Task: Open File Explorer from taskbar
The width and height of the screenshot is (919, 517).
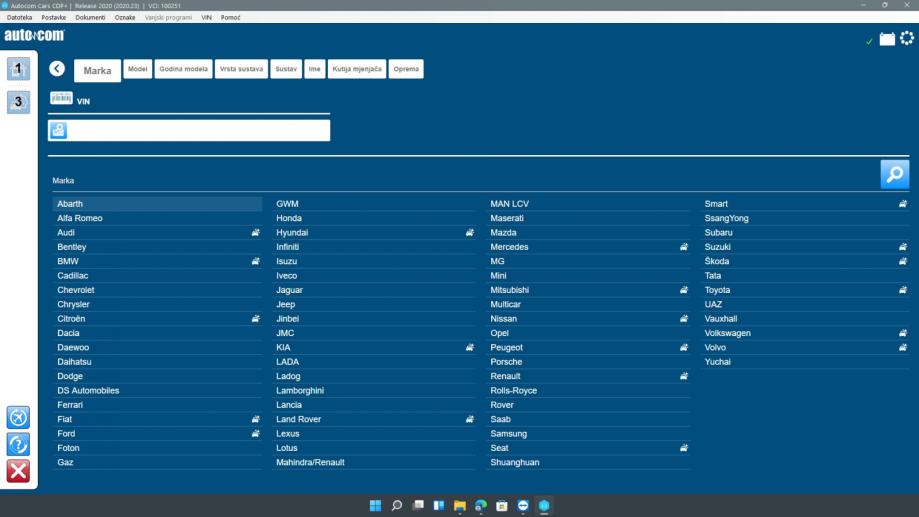Action: 460,505
